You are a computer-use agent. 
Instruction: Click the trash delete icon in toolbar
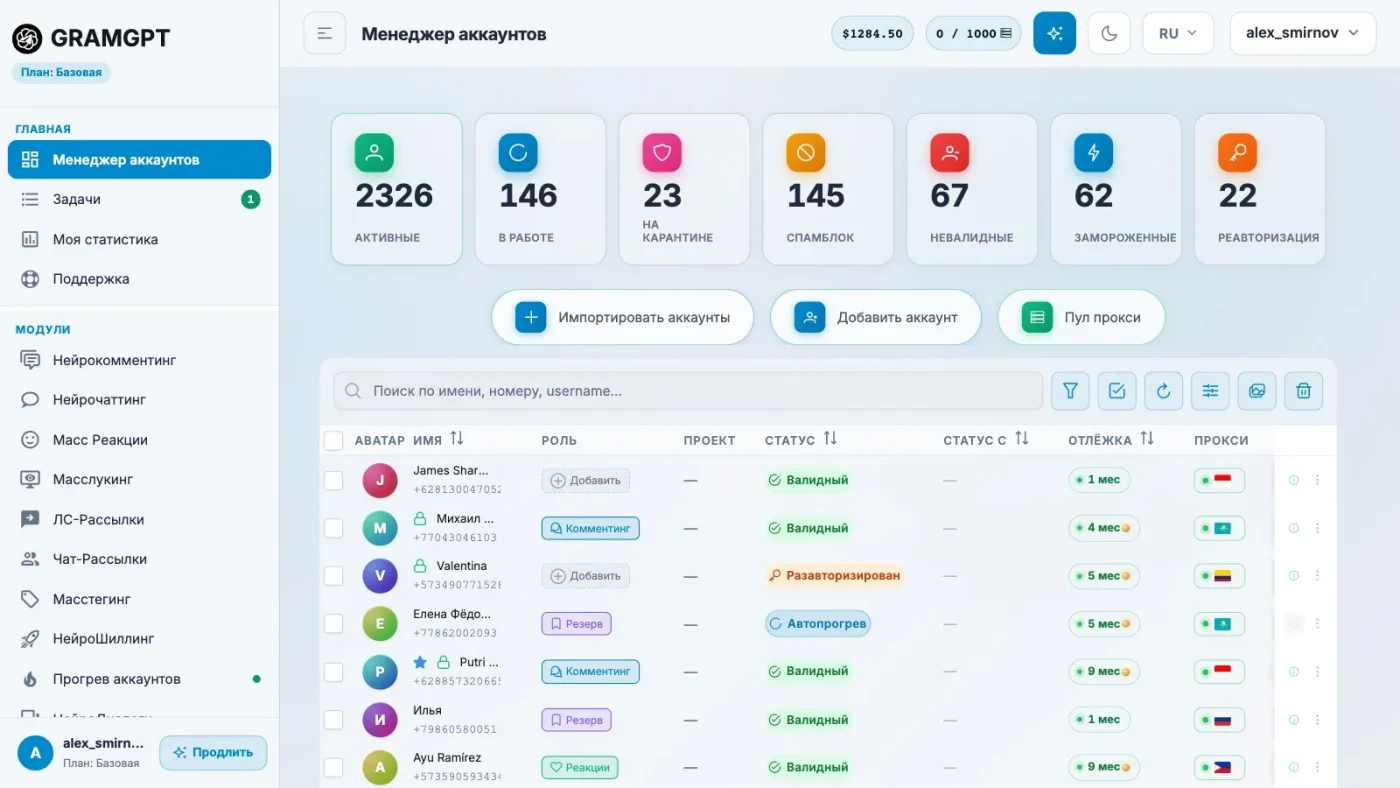click(1303, 391)
